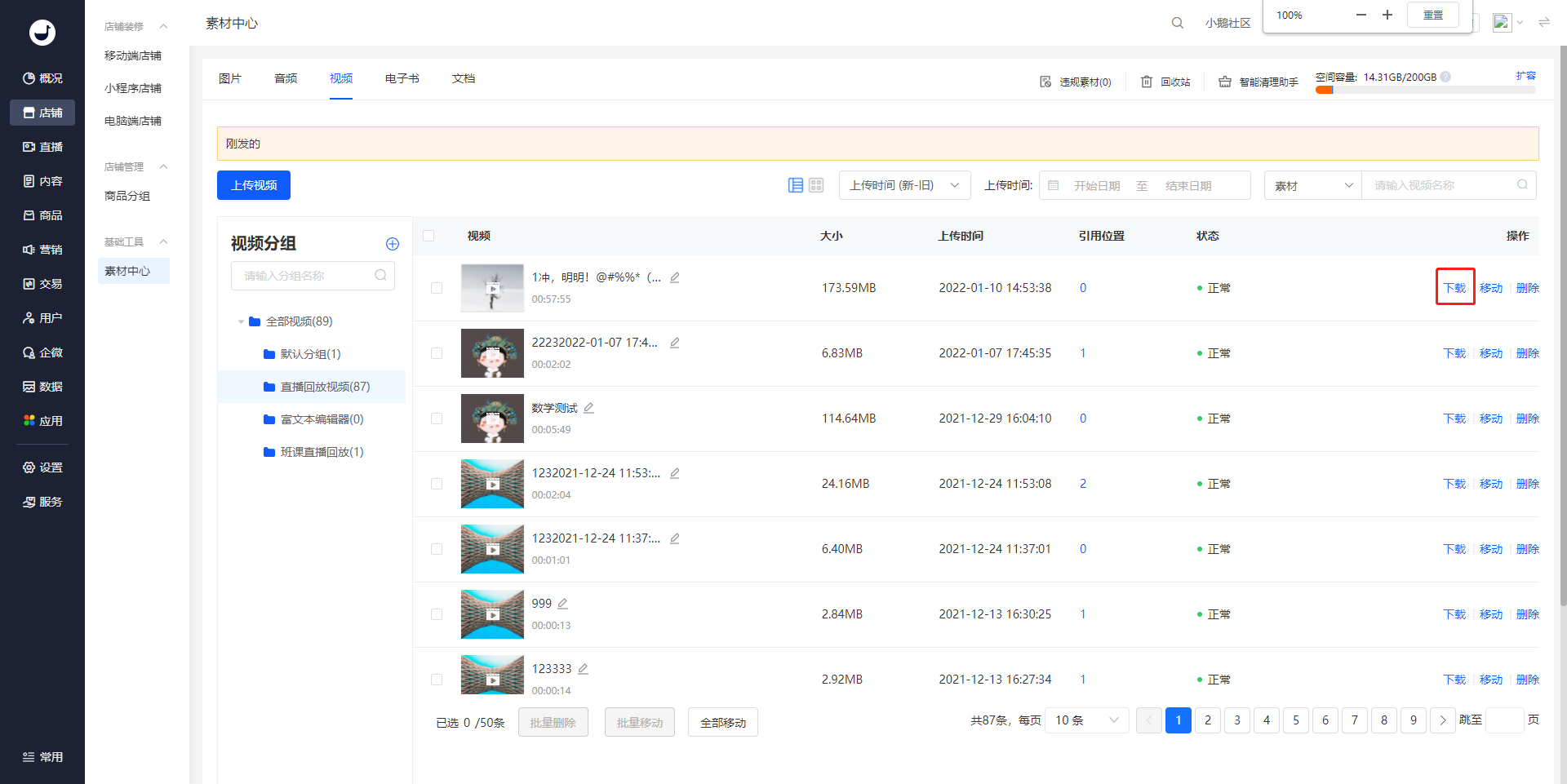Click the search magnifier icon in header
The height and width of the screenshot is (784, 1567).
click(1177, 23)
